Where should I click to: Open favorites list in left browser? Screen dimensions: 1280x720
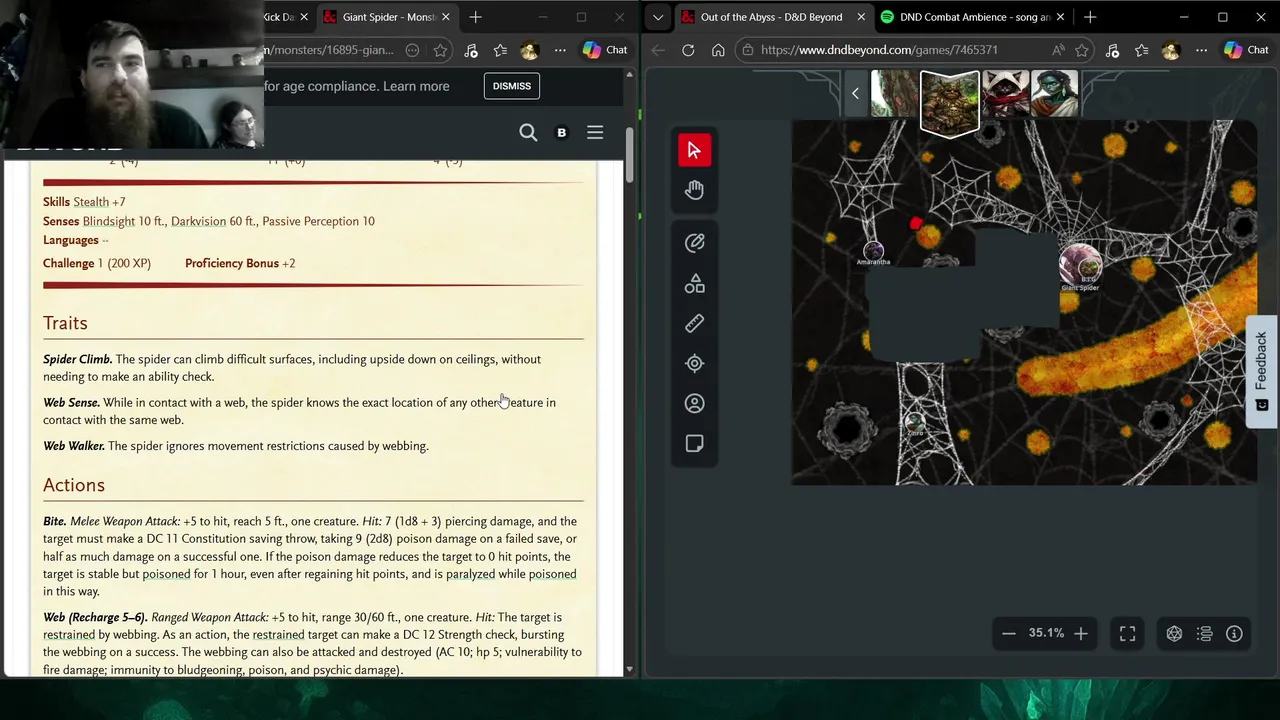500,50
